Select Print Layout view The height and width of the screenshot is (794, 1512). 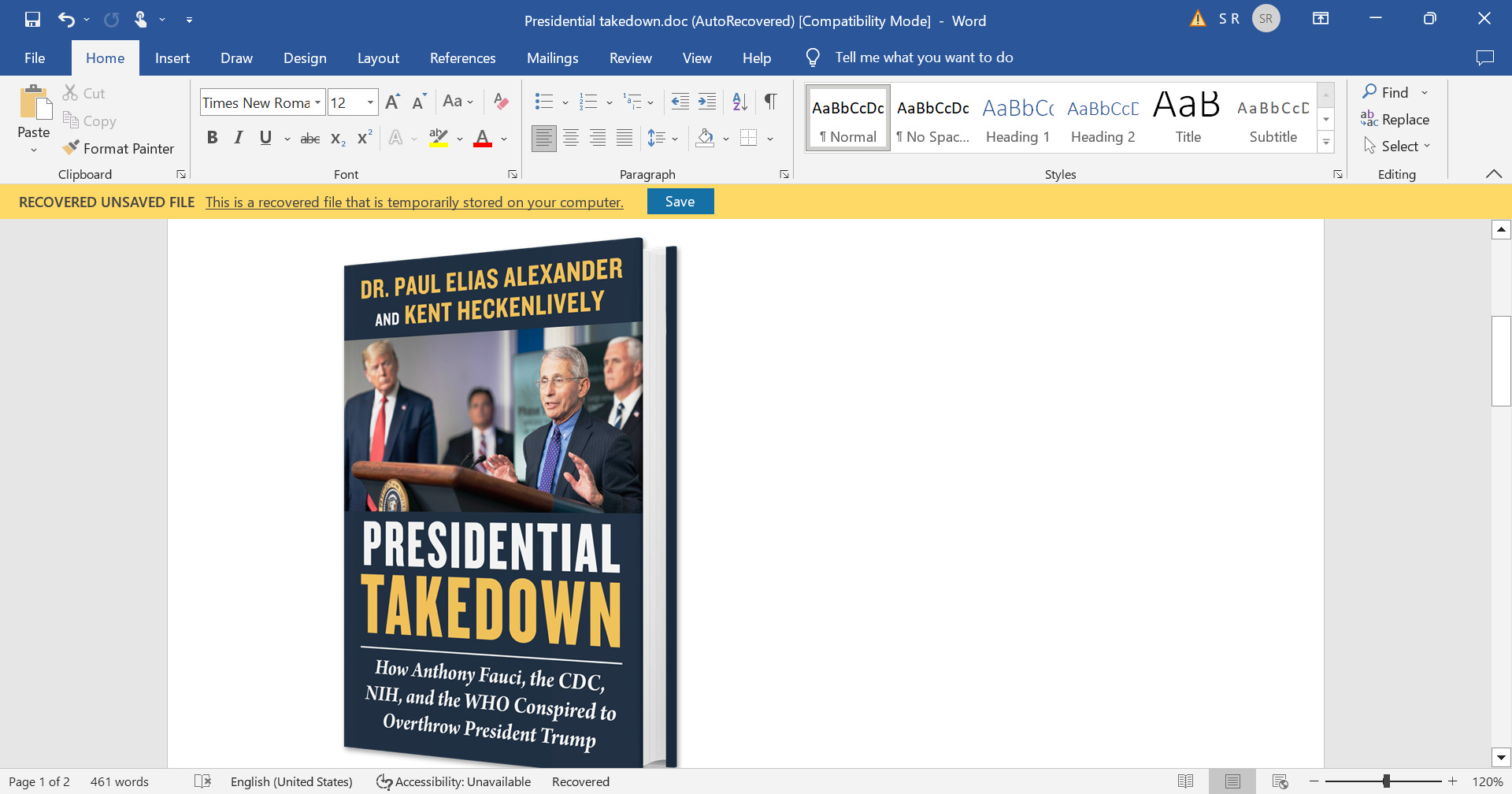1232,781
